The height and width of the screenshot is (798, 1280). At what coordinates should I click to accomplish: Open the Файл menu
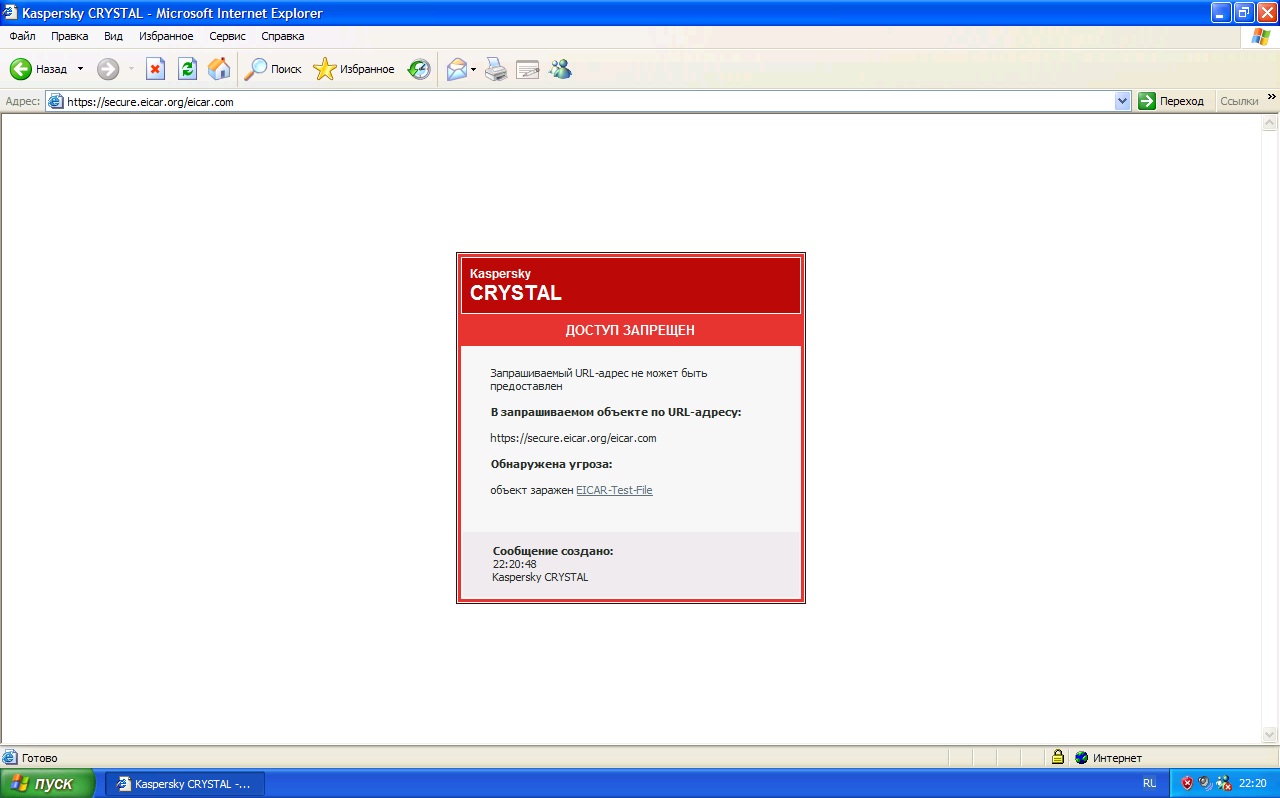[x=22, y=36]
